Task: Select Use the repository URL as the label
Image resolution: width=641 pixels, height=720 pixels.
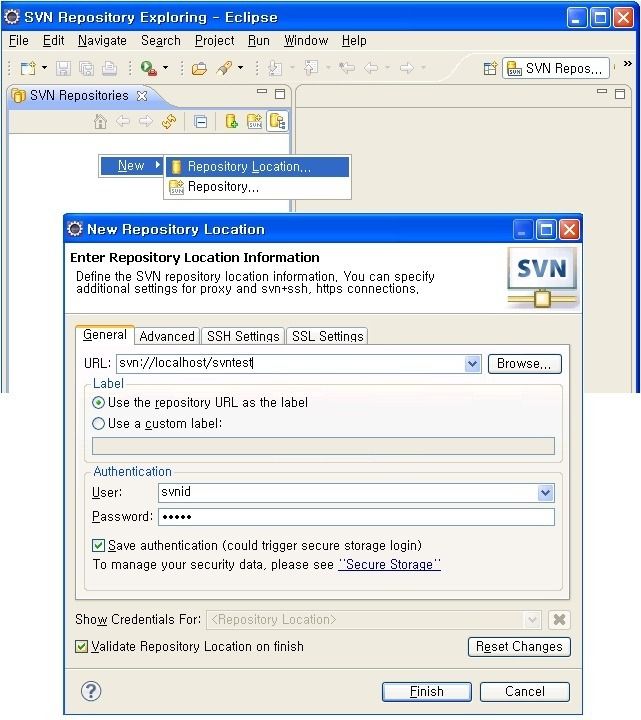Action: [200, 403]
